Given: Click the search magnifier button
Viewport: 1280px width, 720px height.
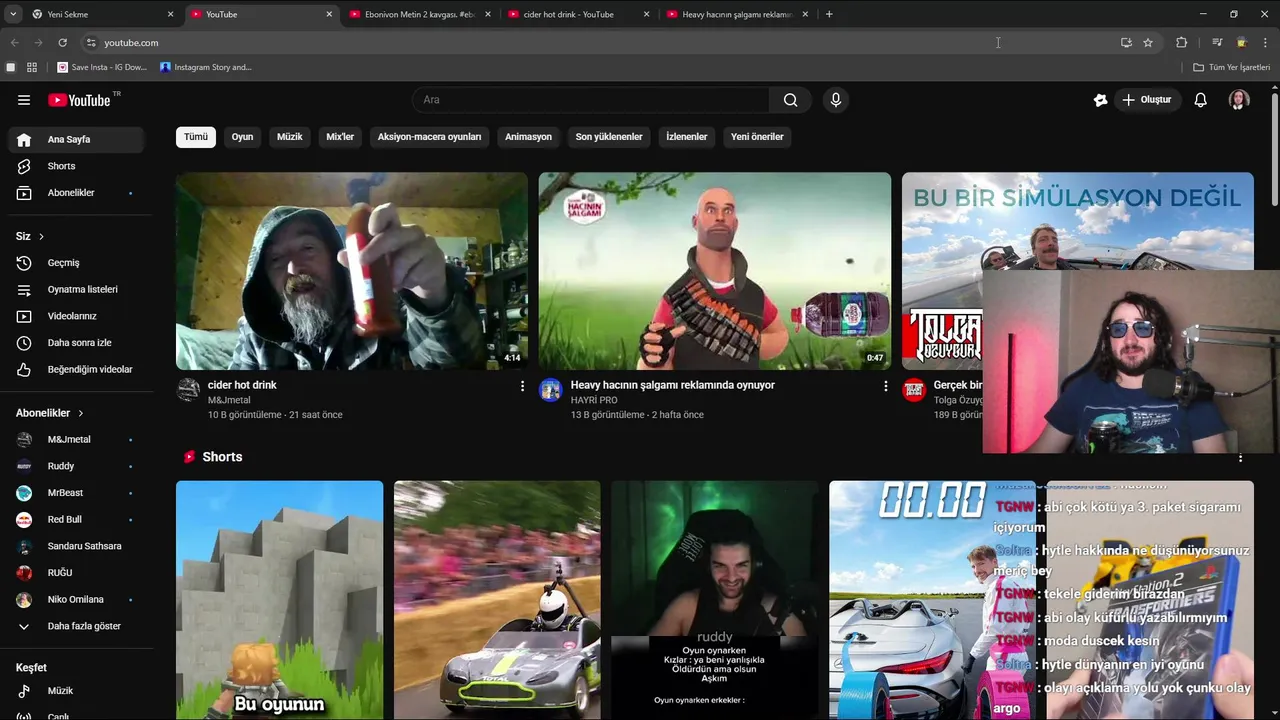Looking at the screenshot, I should pyautogui.click(x=791, y=100).
